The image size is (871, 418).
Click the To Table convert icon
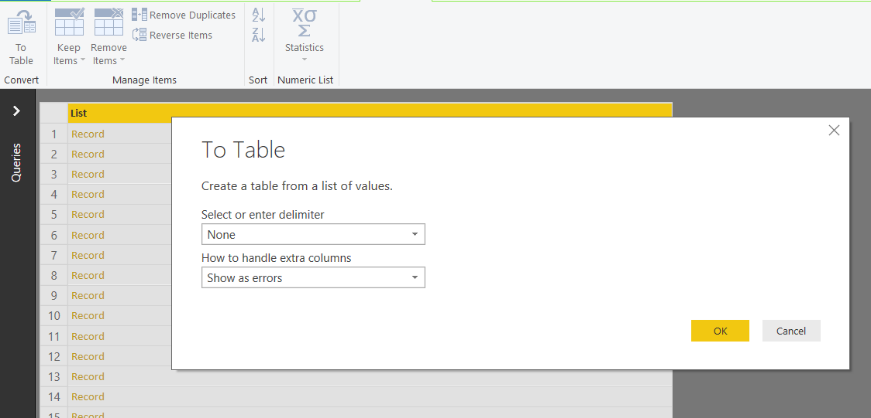[21, 36]
